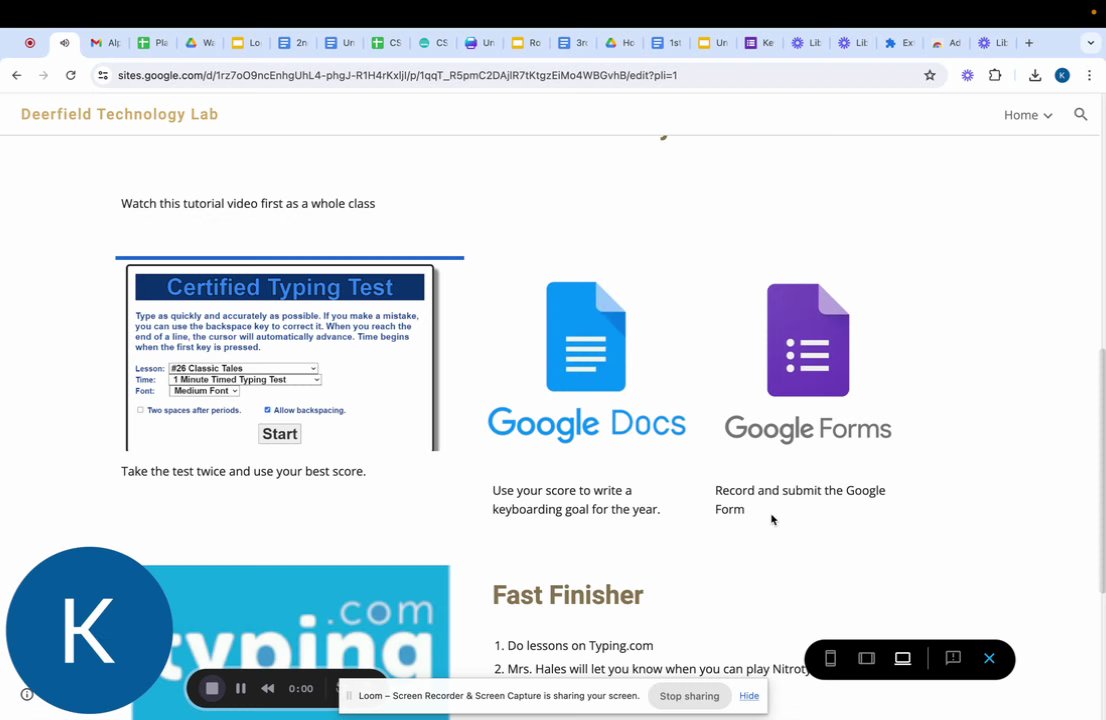Click the page vertical scrollbar
The width and height of the screenshot is (1106, 720).
click(1101, 469)
